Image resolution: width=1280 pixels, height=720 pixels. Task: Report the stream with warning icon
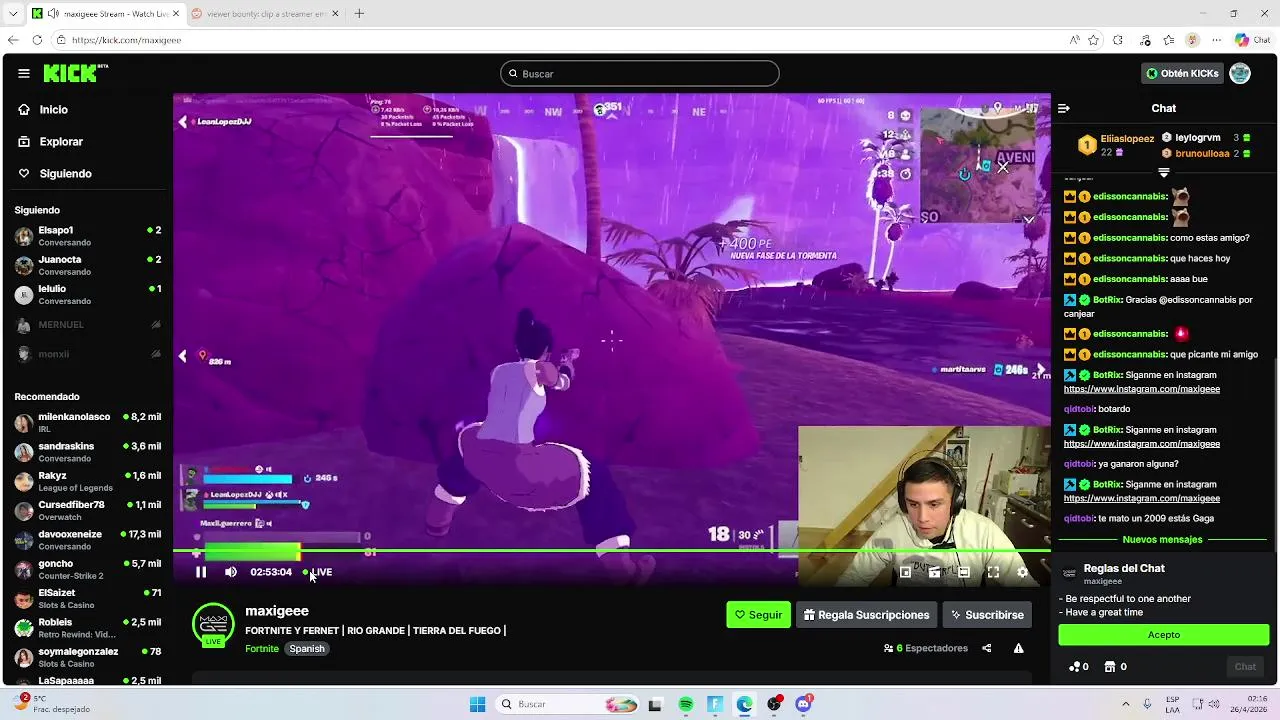tap(1018, 648)
